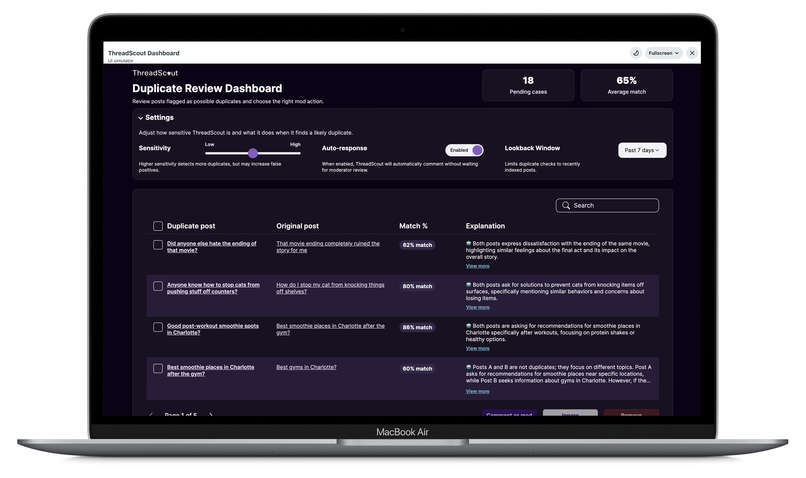806x478 pixels.
Task: Disable the Auto-response Enabled toggle
Action: (464, 150)
